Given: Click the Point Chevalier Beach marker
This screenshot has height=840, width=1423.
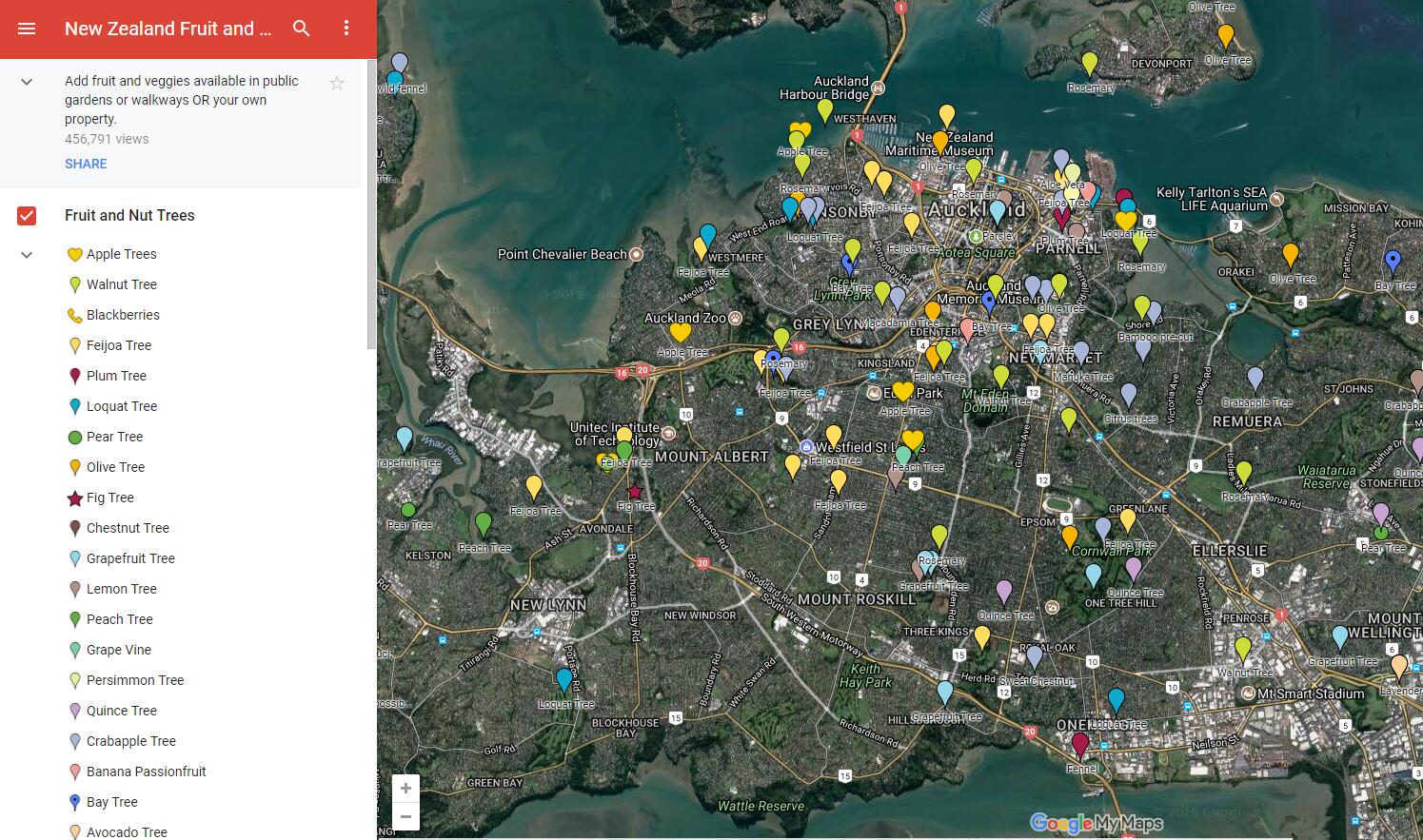Looking at the screenshot, I should [x=637, y=254].
